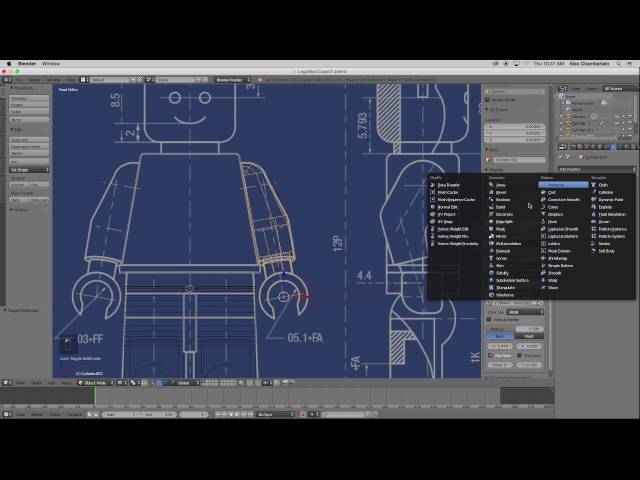The height and width of the screenshot is (480, 640).
Task: Open the Global transform orientation dropdown
Action: tap(187, 383)
